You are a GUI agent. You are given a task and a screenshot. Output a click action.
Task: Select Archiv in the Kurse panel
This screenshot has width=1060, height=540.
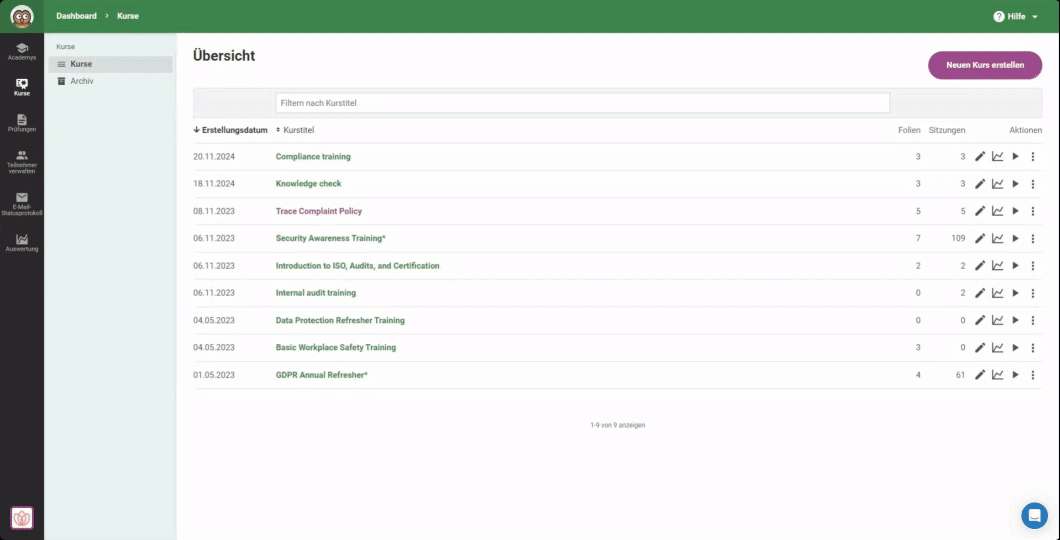(x=81, y=81)
